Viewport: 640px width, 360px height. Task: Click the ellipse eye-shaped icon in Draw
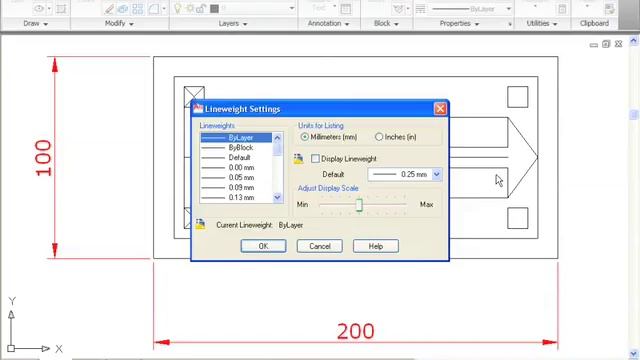point(39,9)
